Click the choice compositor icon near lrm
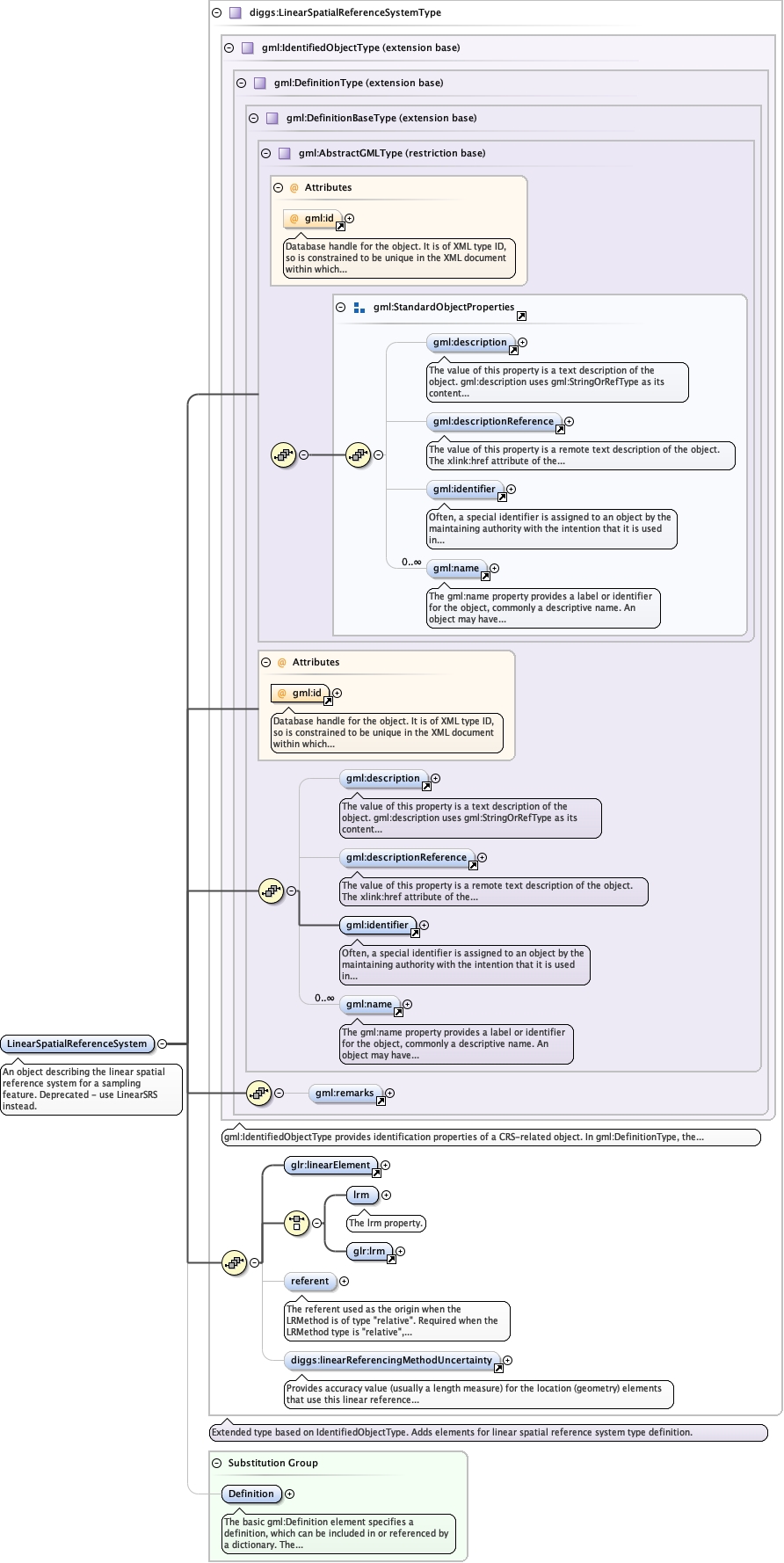Screen dimensions: 784x1563 tap(296, 1223)
